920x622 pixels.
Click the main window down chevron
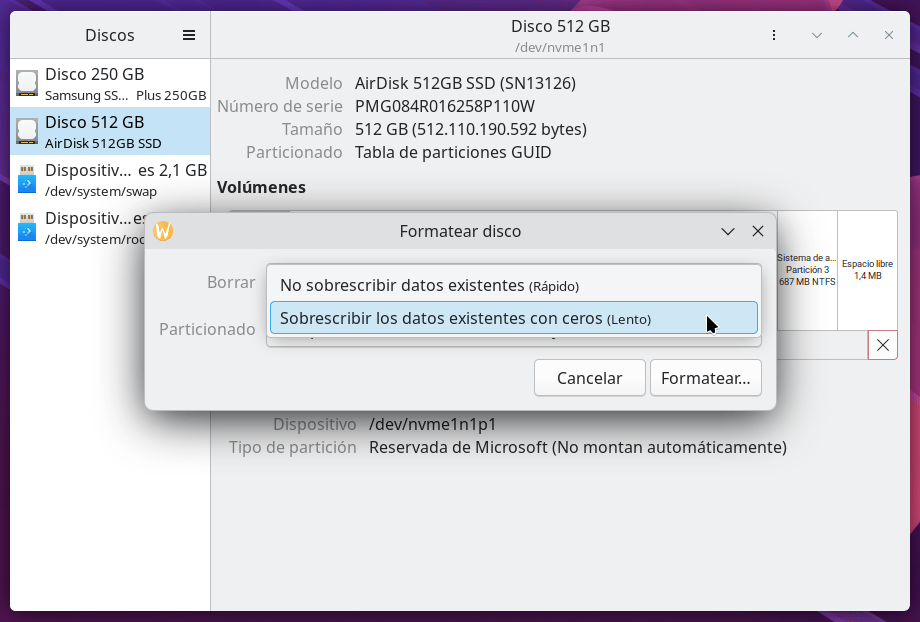[817, 35]
